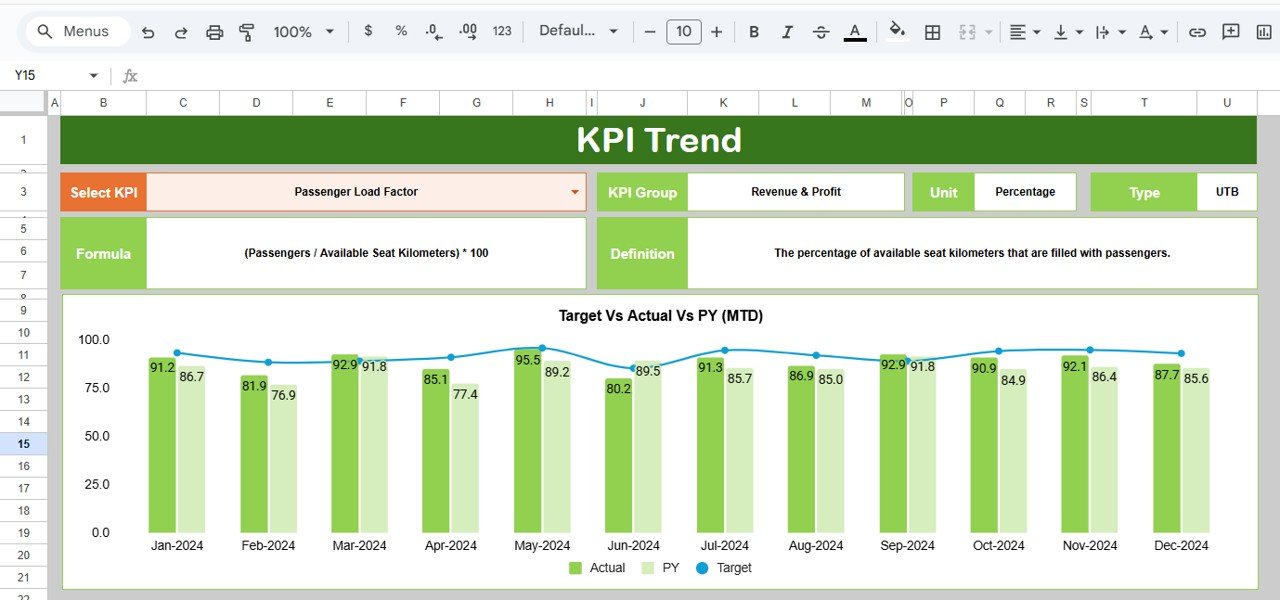Toggle strikethrough formatting
The image size is (1280, 600).
click(x=821, y=32)
